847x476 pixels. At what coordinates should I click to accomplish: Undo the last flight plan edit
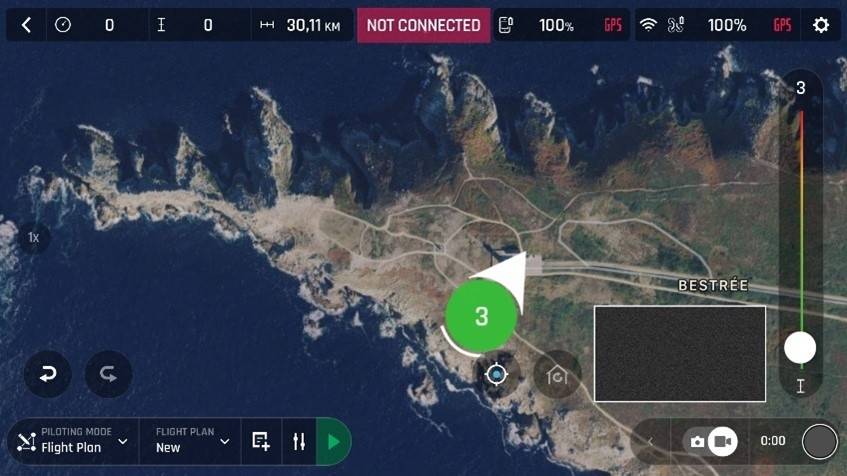[48, 374]
